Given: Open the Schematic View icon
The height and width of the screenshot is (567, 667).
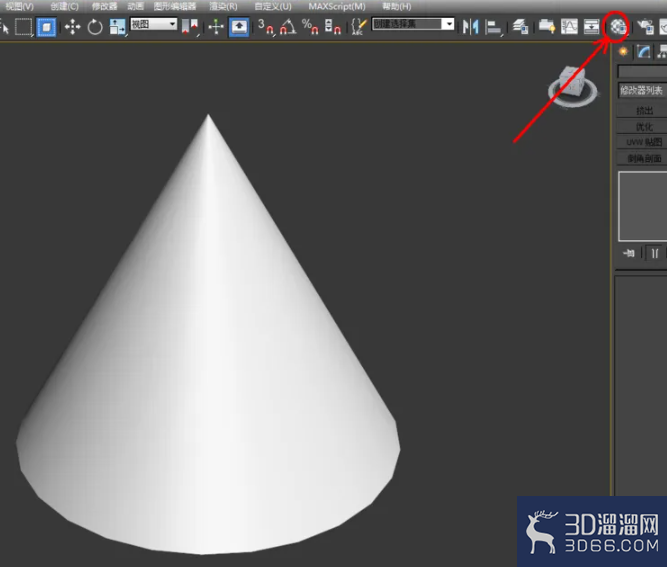Looking at the screenshot, I should point(591,27).
